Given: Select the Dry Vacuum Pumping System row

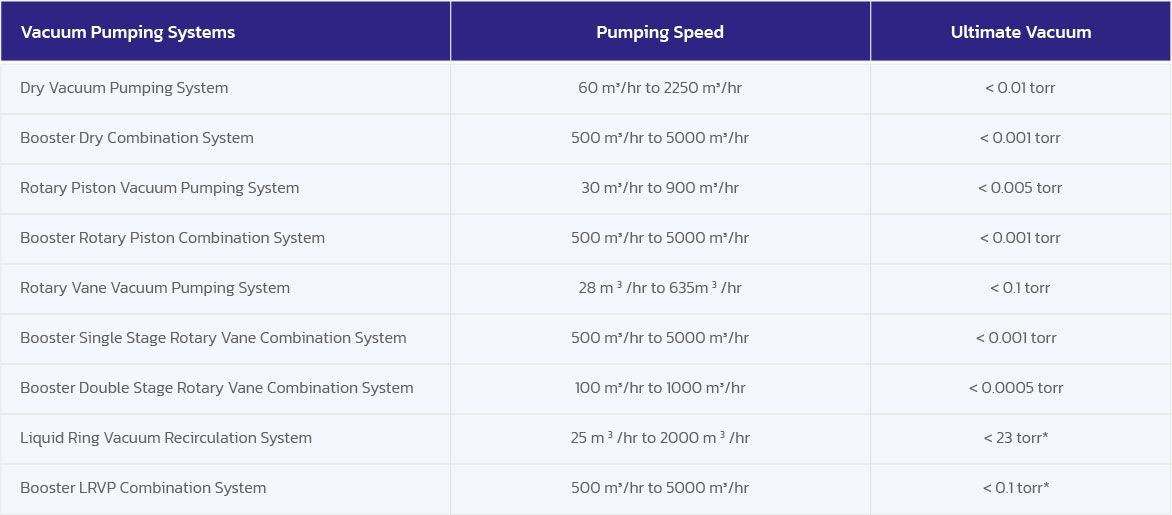Looking at the screenshot, I should coord(124,88).
